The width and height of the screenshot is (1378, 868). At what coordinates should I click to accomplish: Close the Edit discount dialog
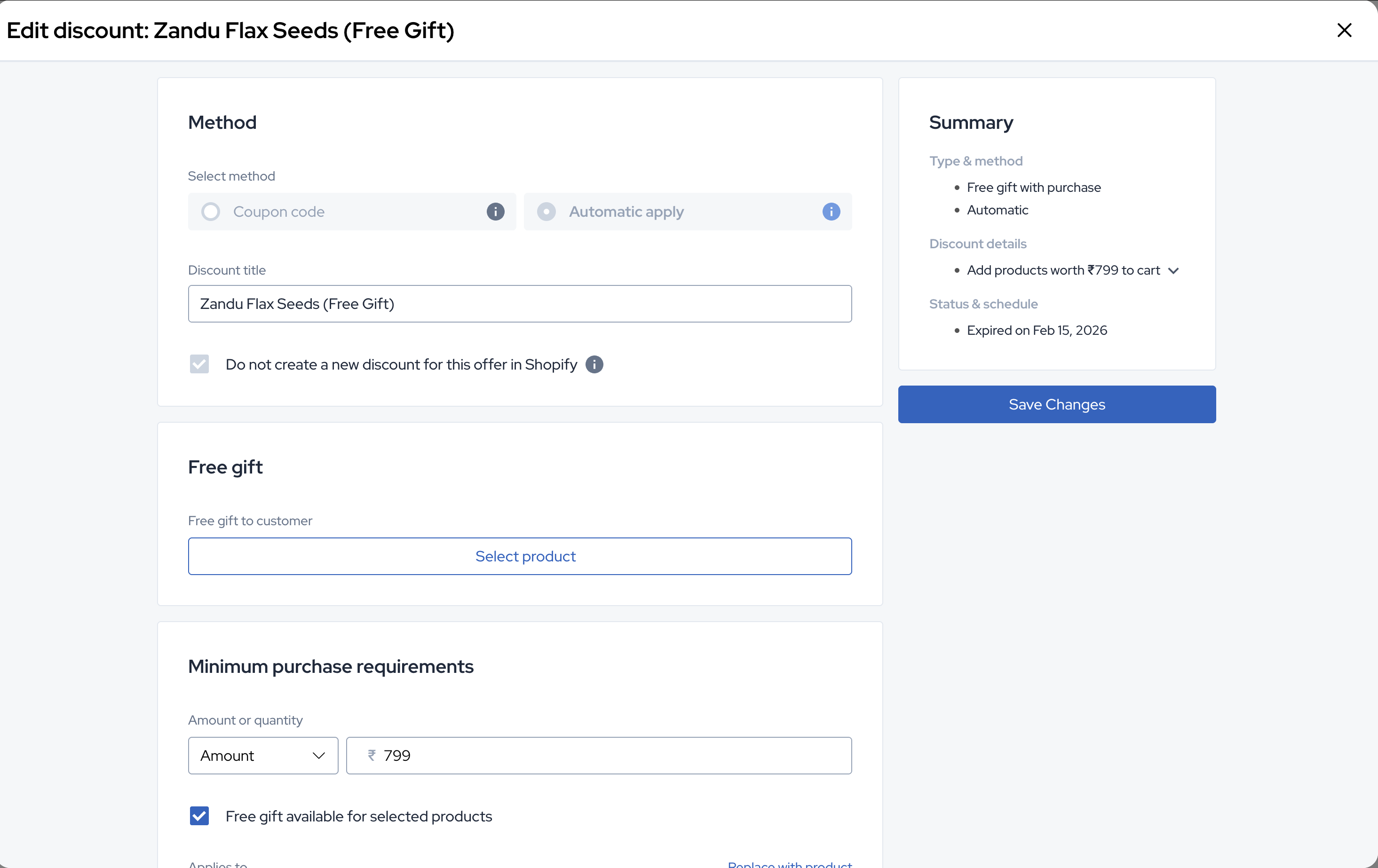pos(1344,30)
